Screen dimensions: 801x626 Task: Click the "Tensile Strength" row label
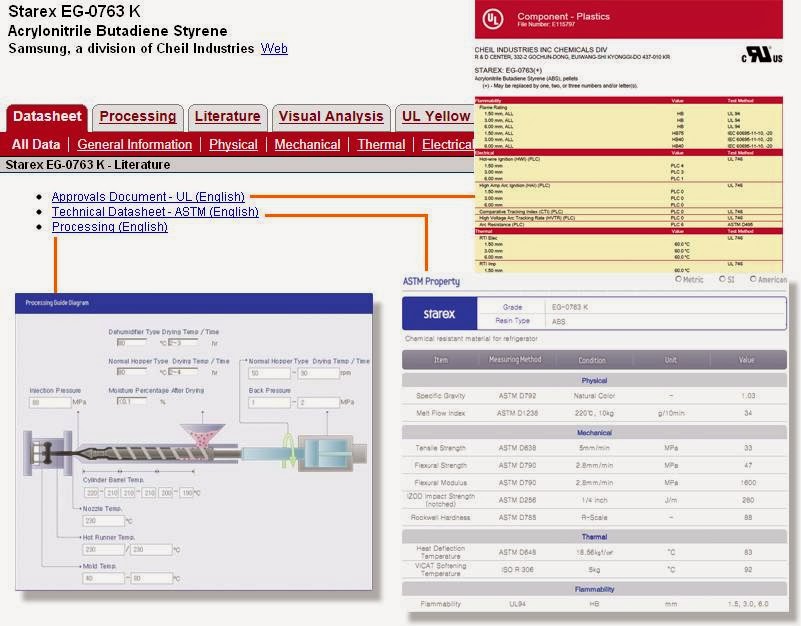440,448
